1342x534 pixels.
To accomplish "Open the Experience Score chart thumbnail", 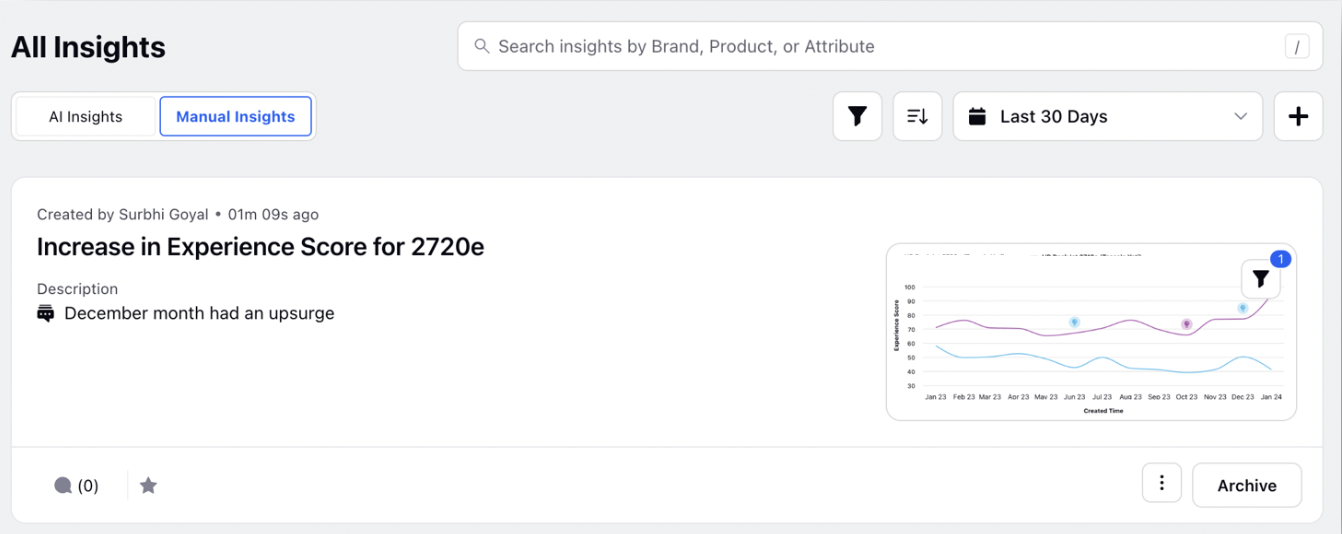I will coord(1091,332).
